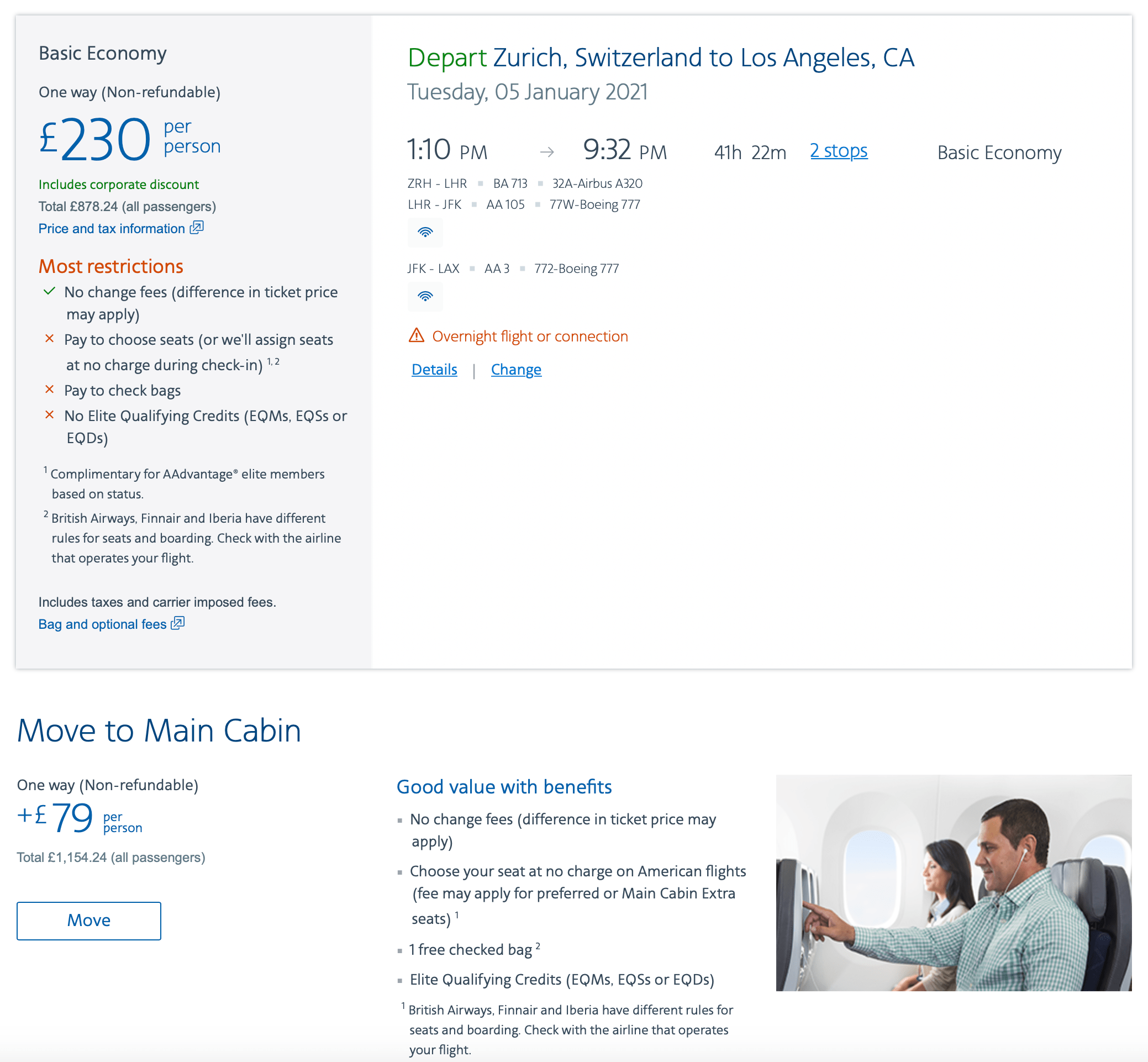Click Wi-Fi icon under LHR - JFK flight
The image size is (1148, 1062).
coord(425,232)
